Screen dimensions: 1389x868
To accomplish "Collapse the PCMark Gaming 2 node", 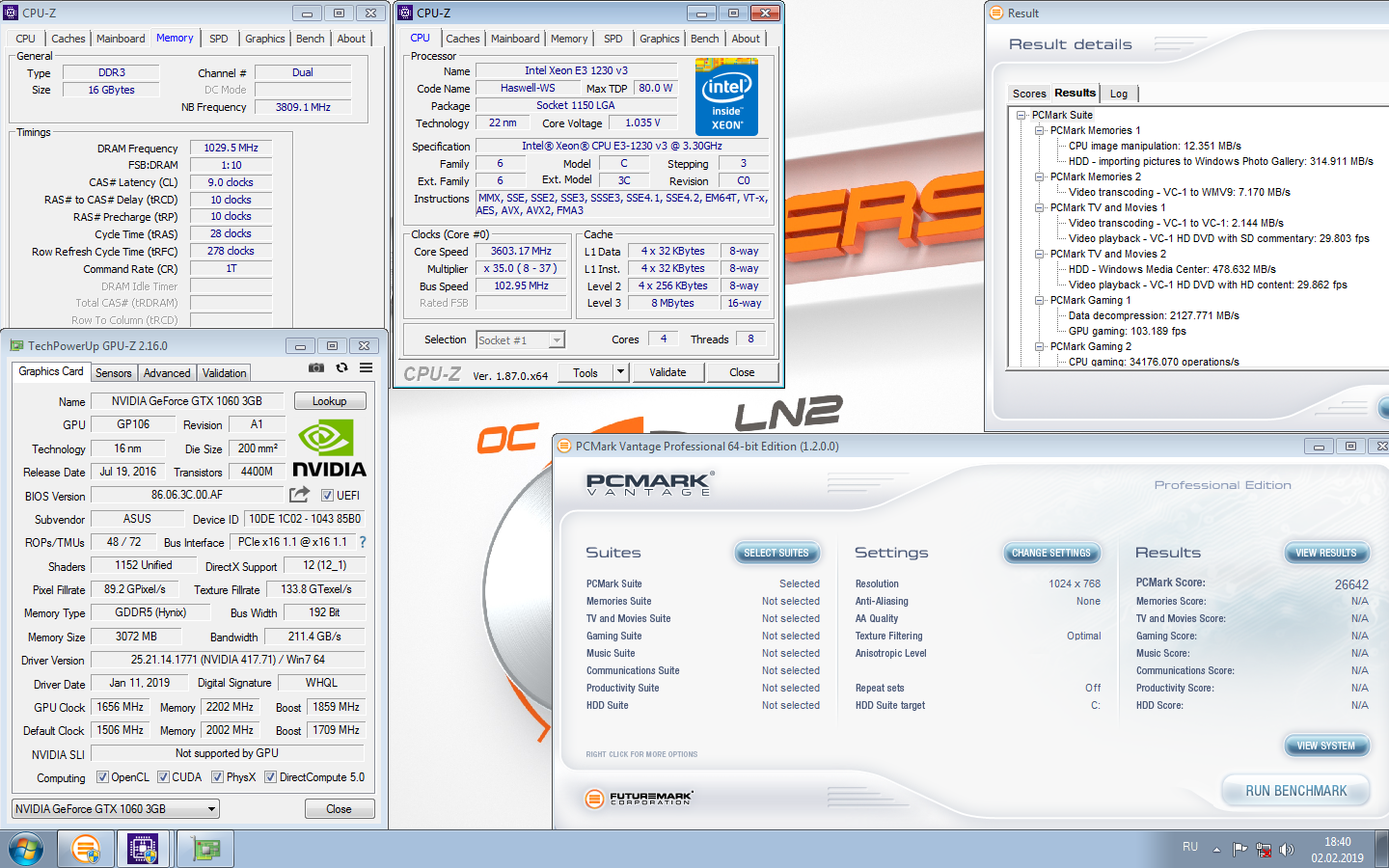I will point(1040,346).
